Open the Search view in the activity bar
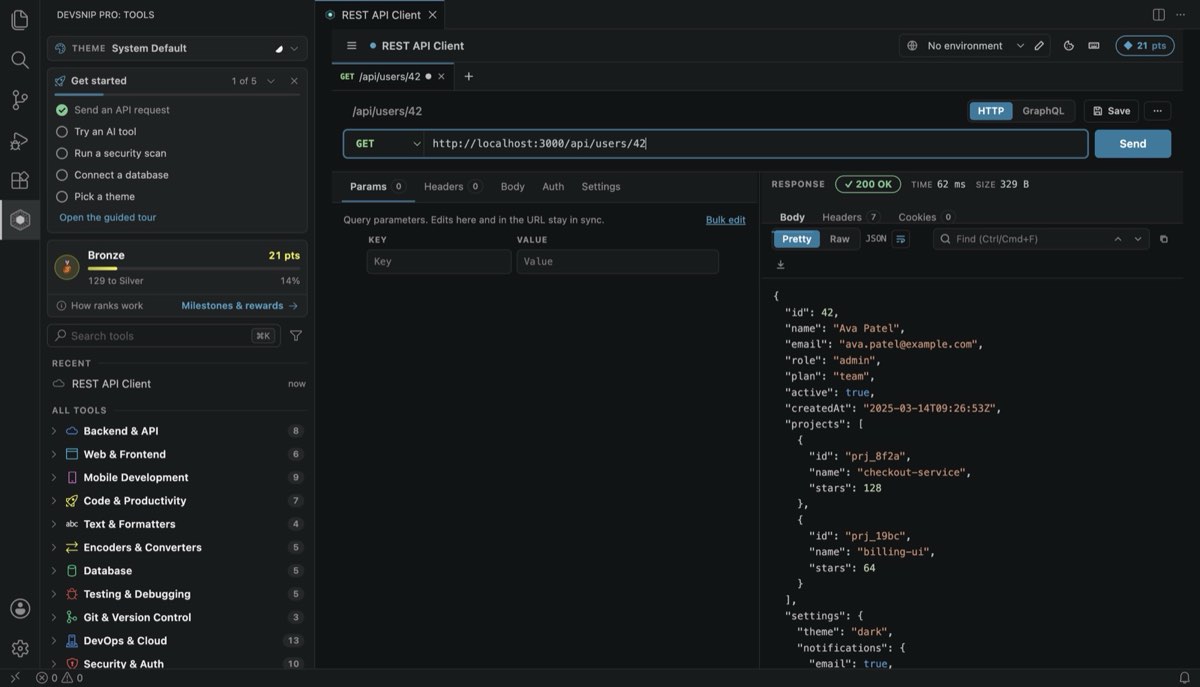 (19, 60)
